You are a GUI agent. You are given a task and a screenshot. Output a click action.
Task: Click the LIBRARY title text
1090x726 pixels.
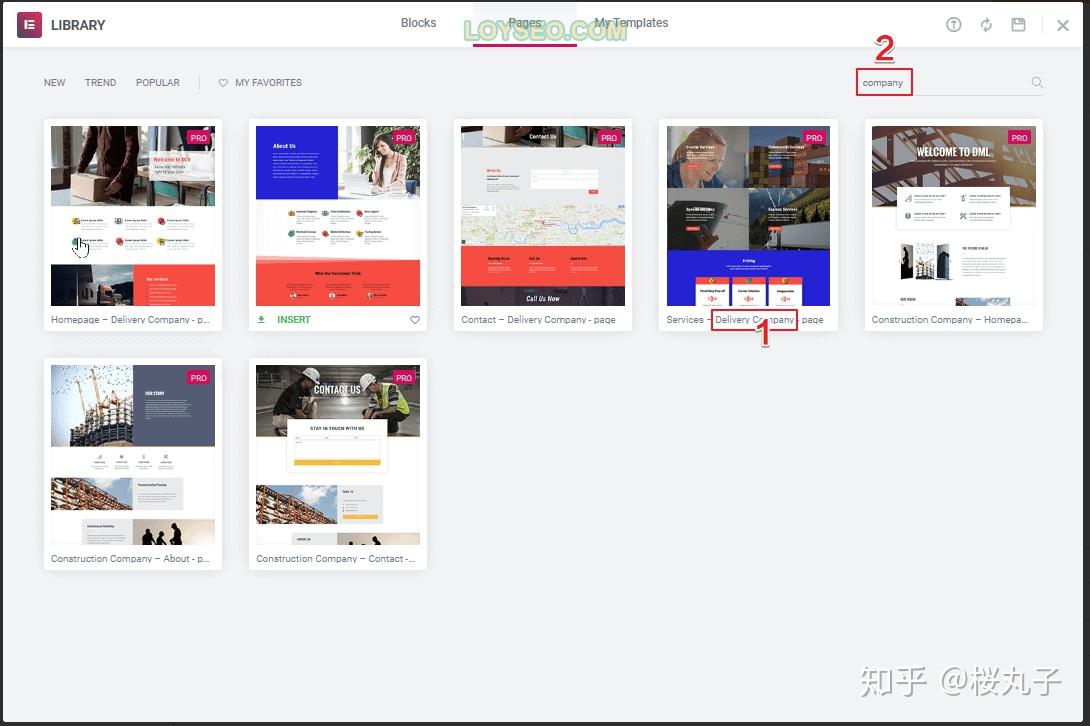[x=78, y=25]
